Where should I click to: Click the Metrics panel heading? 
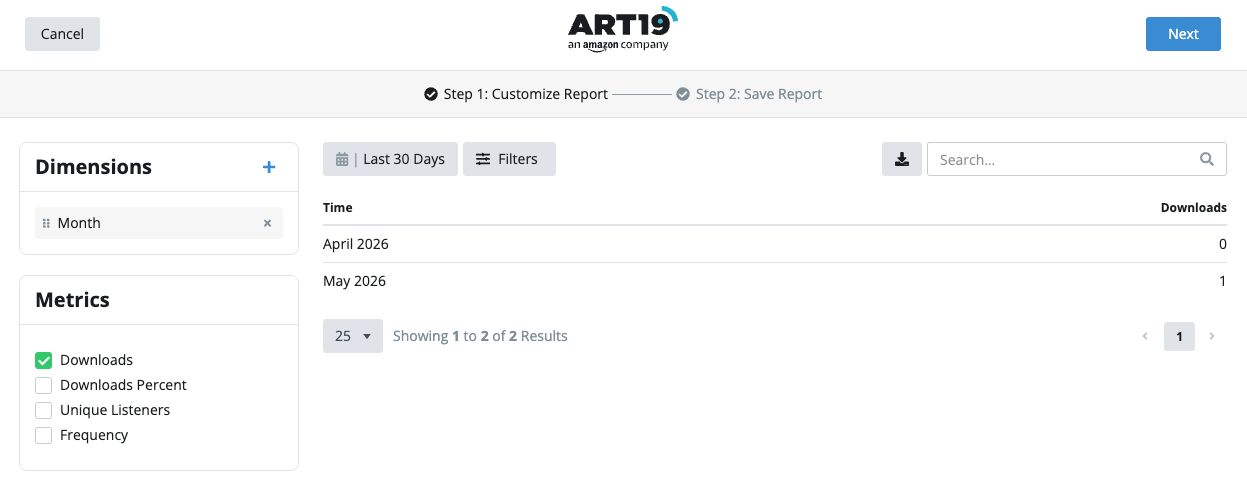[72, 300]
